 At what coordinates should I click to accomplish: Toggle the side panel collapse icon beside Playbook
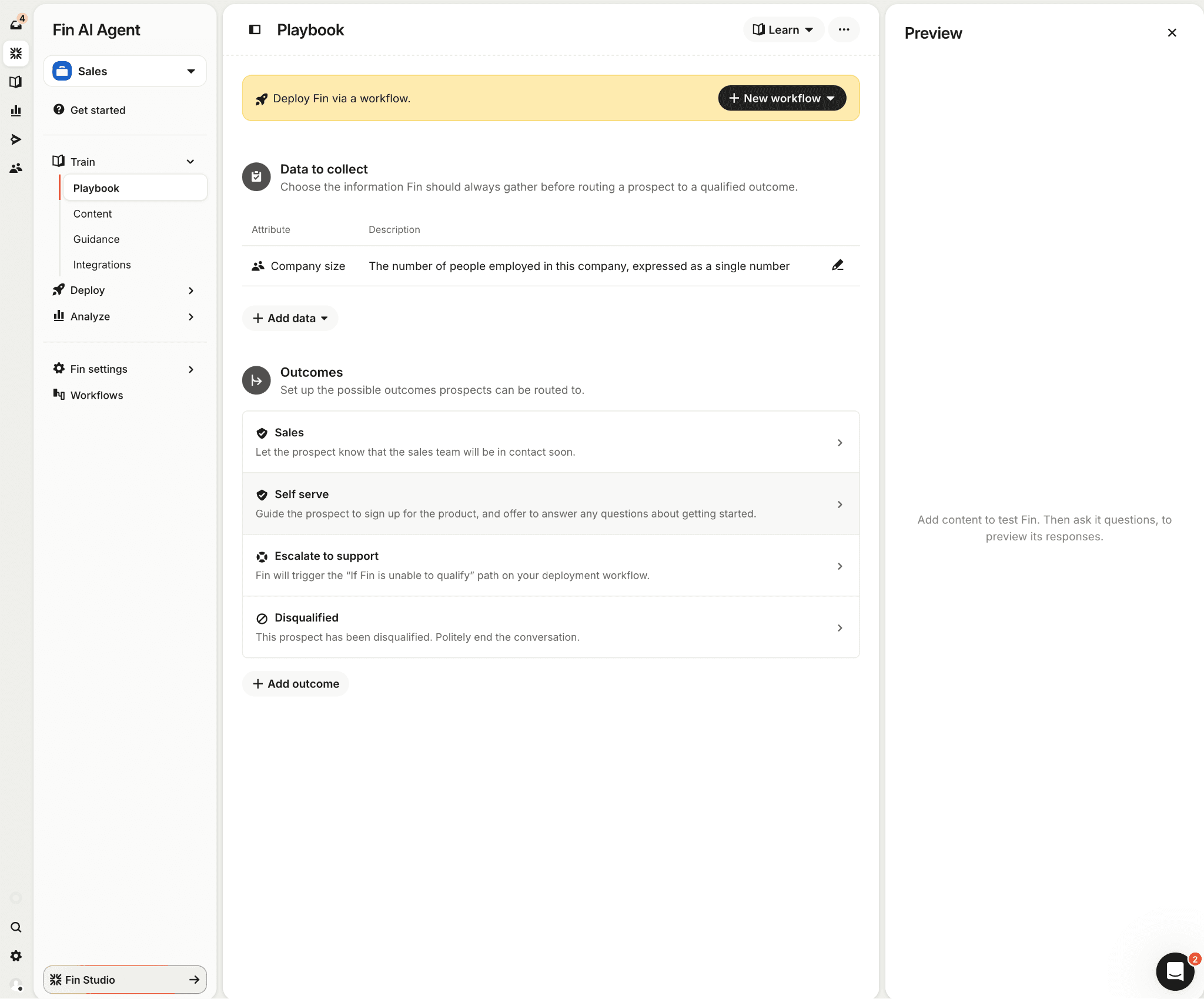[255, 29]
